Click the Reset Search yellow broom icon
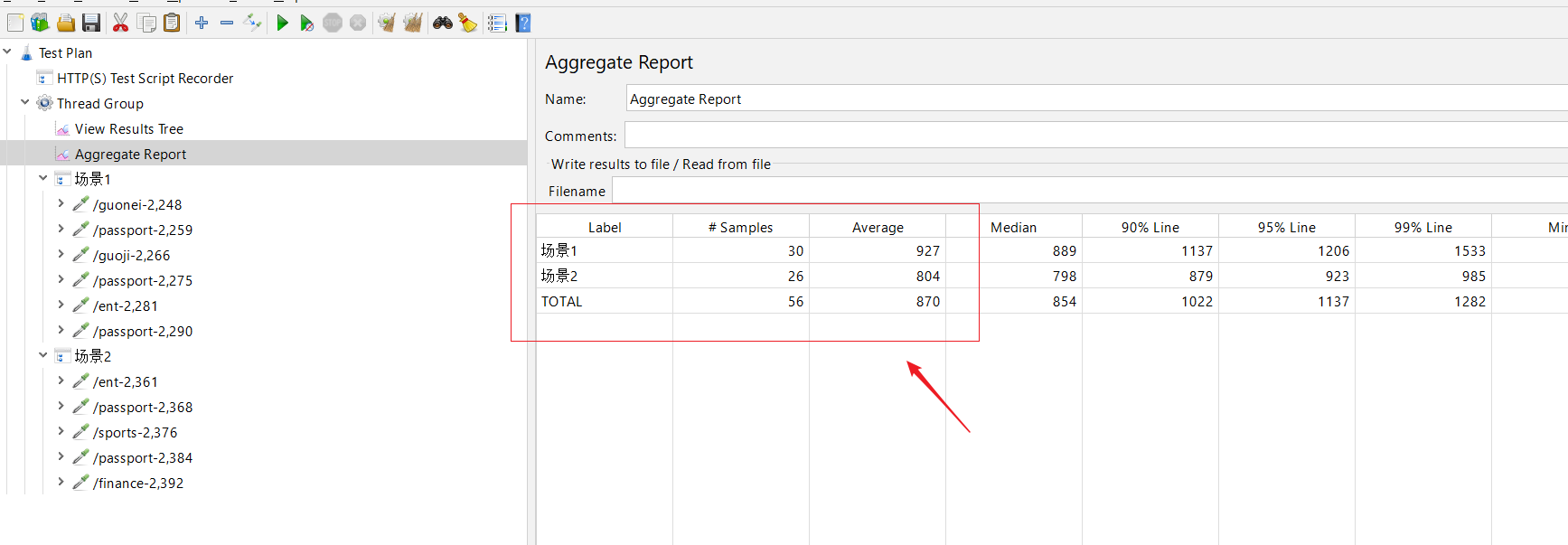 coord(467,23)
